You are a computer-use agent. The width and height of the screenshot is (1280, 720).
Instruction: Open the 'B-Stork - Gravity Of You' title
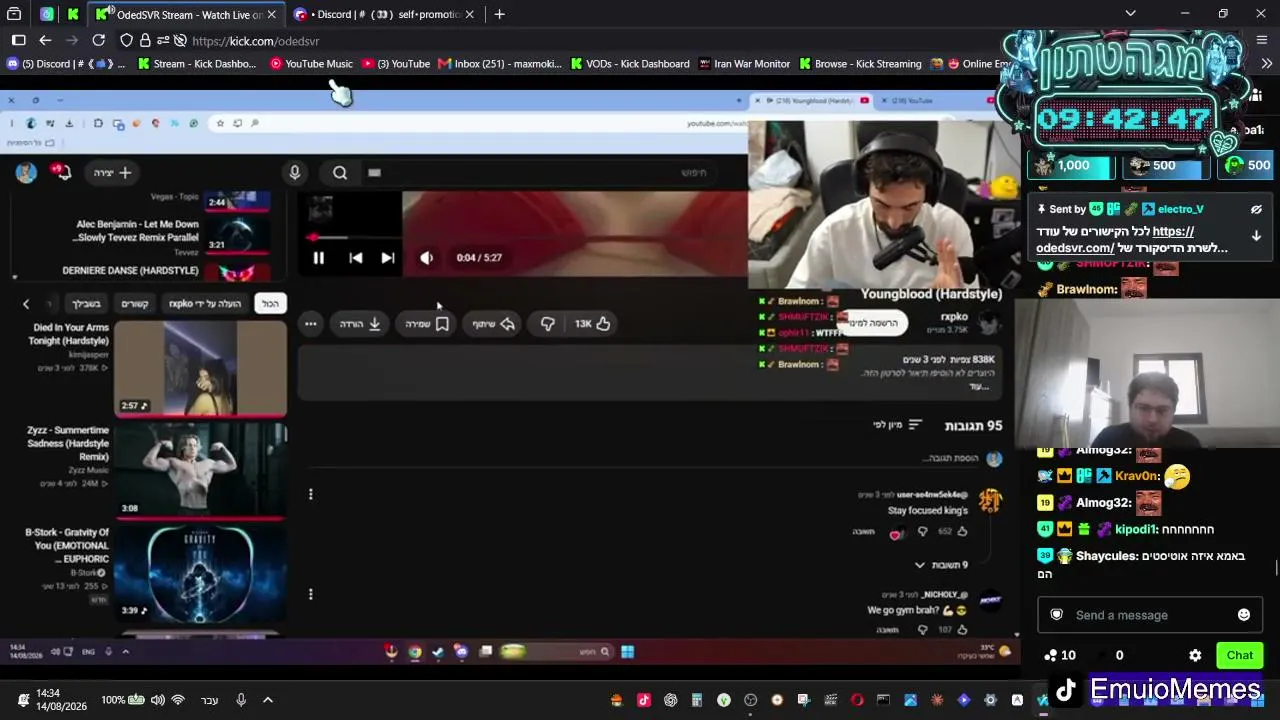click(x=67, y=545)
